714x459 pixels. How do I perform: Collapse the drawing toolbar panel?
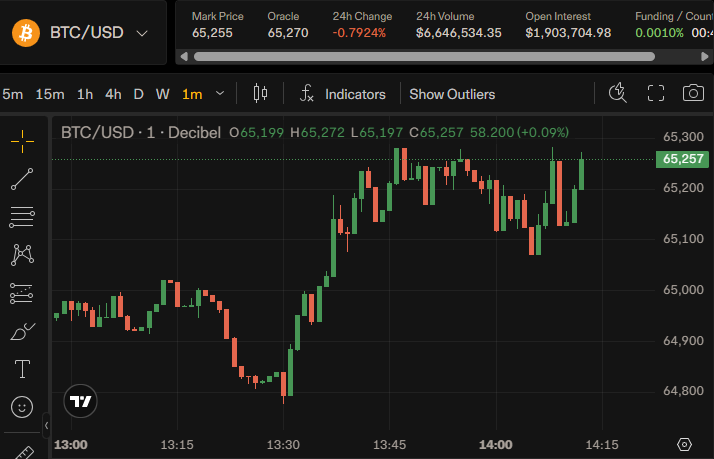point(46,426)
